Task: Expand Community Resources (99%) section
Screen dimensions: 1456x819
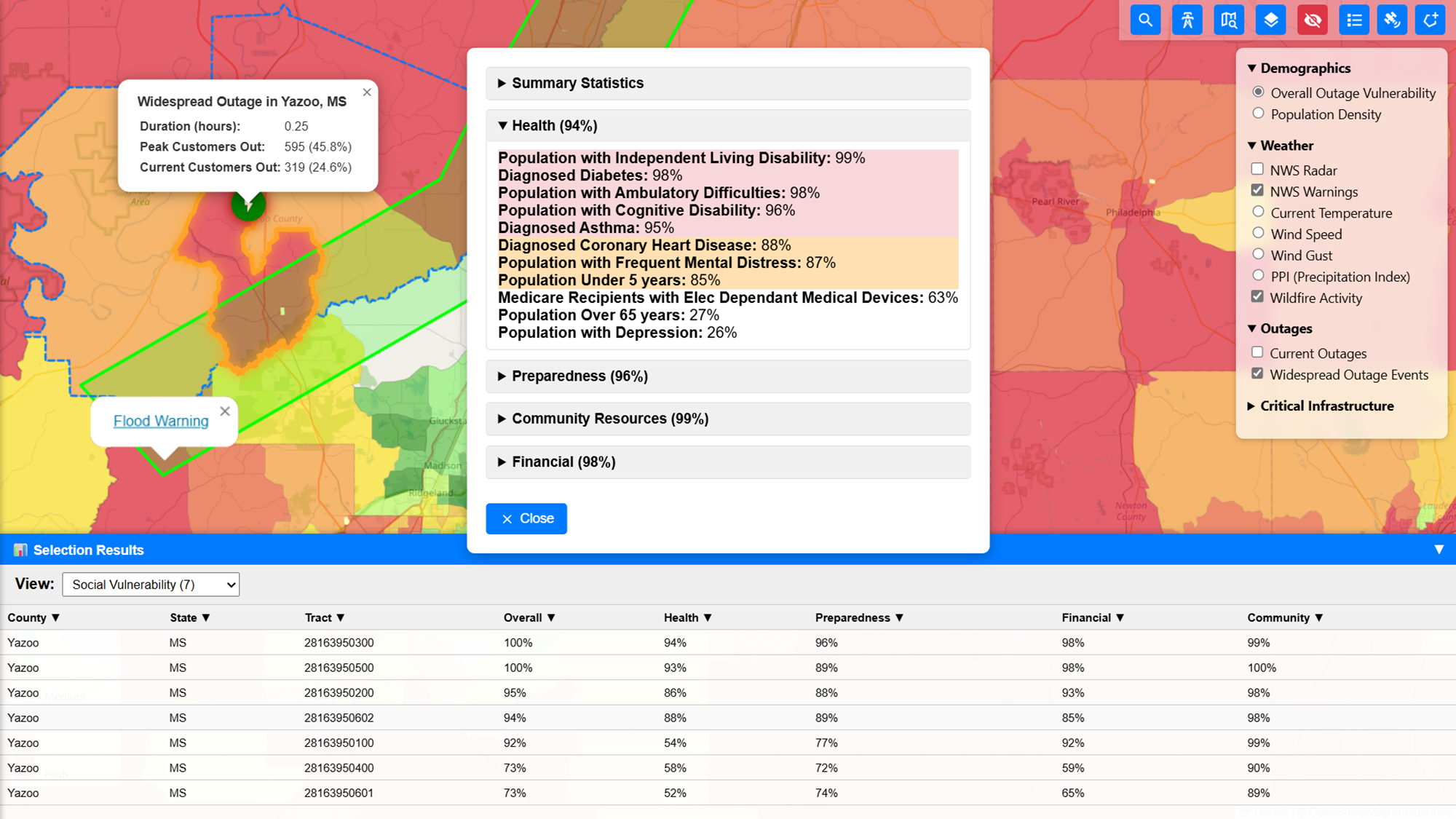Action: coord(728,419)
